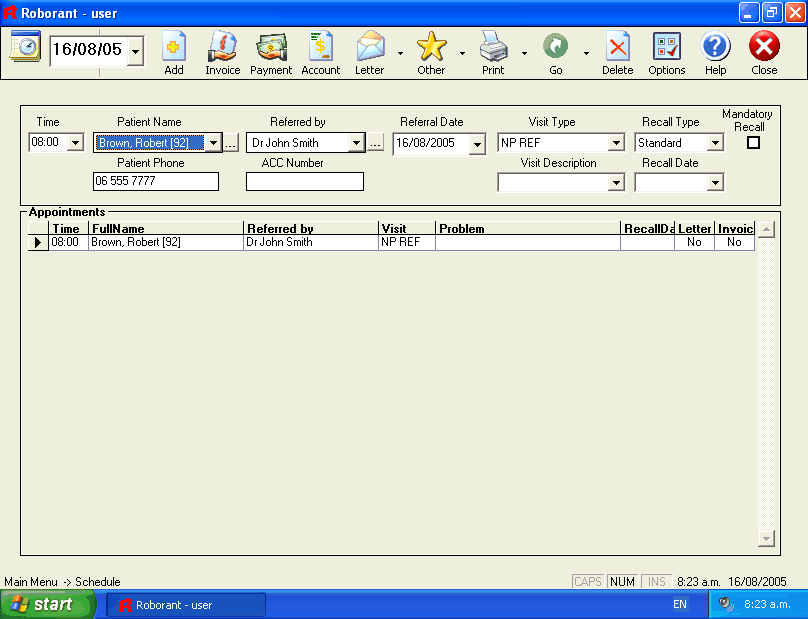Viewport: 808px width, 619px height.
Task: Open the Go dropdown arrow
Action: [586, 53]
